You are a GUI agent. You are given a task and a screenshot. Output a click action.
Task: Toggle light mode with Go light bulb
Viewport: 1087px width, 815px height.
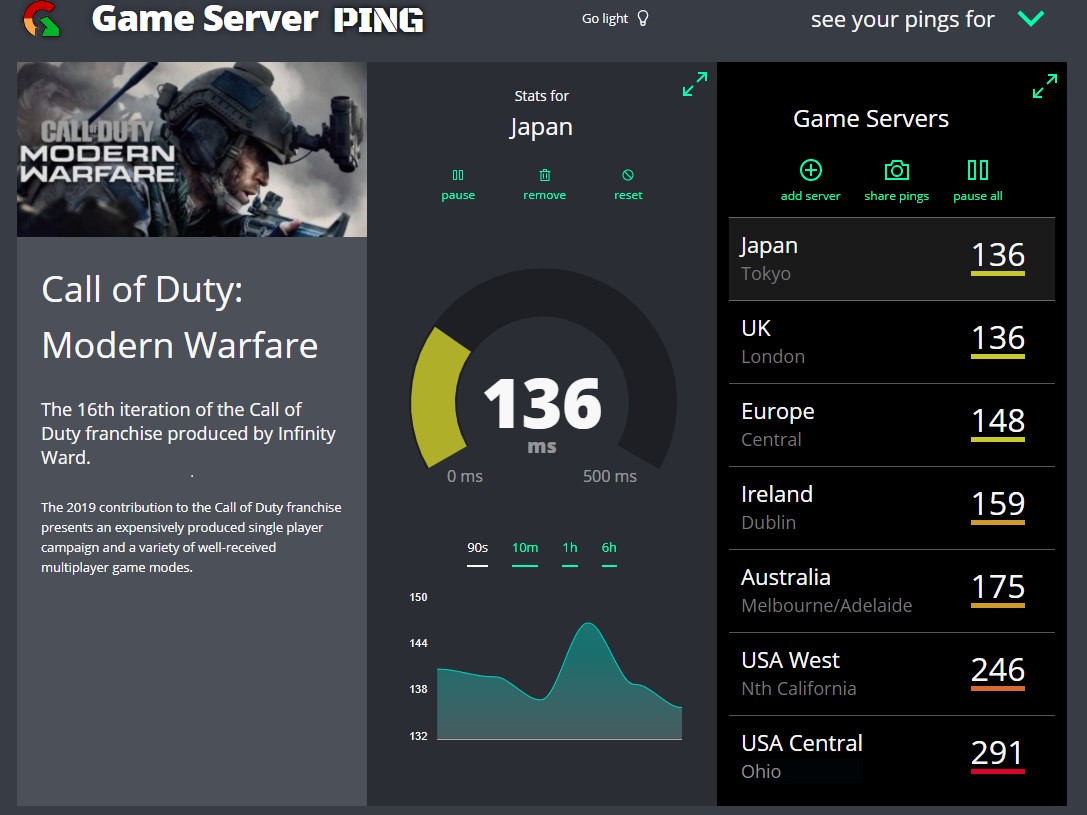[x=616, y=19]
